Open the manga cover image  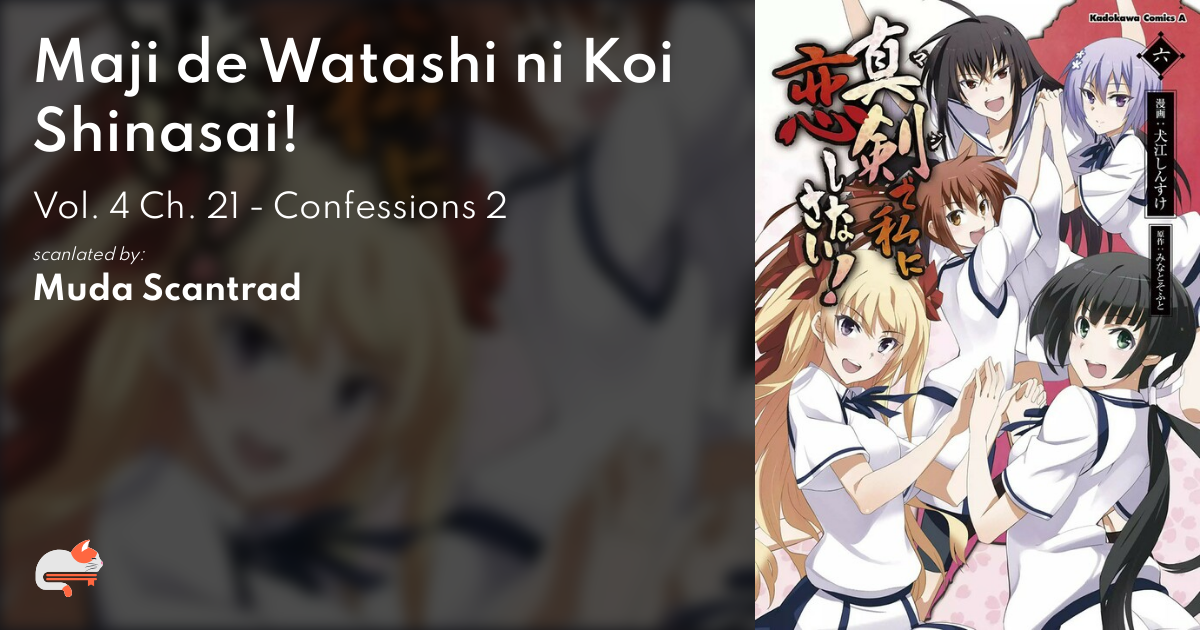coord(977,315)
